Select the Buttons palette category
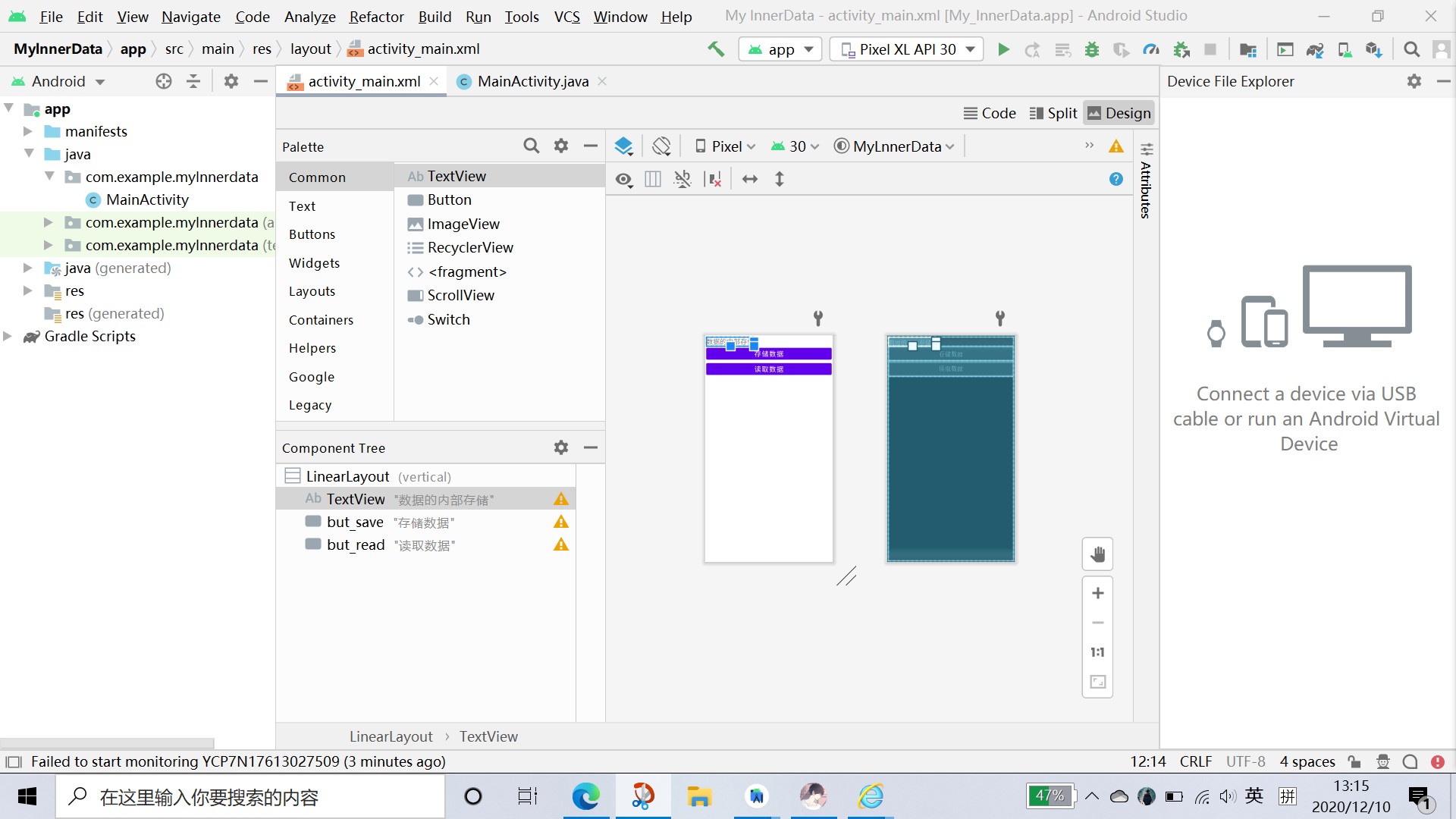This screenshot has width=1456, height=819. [312, 234]
